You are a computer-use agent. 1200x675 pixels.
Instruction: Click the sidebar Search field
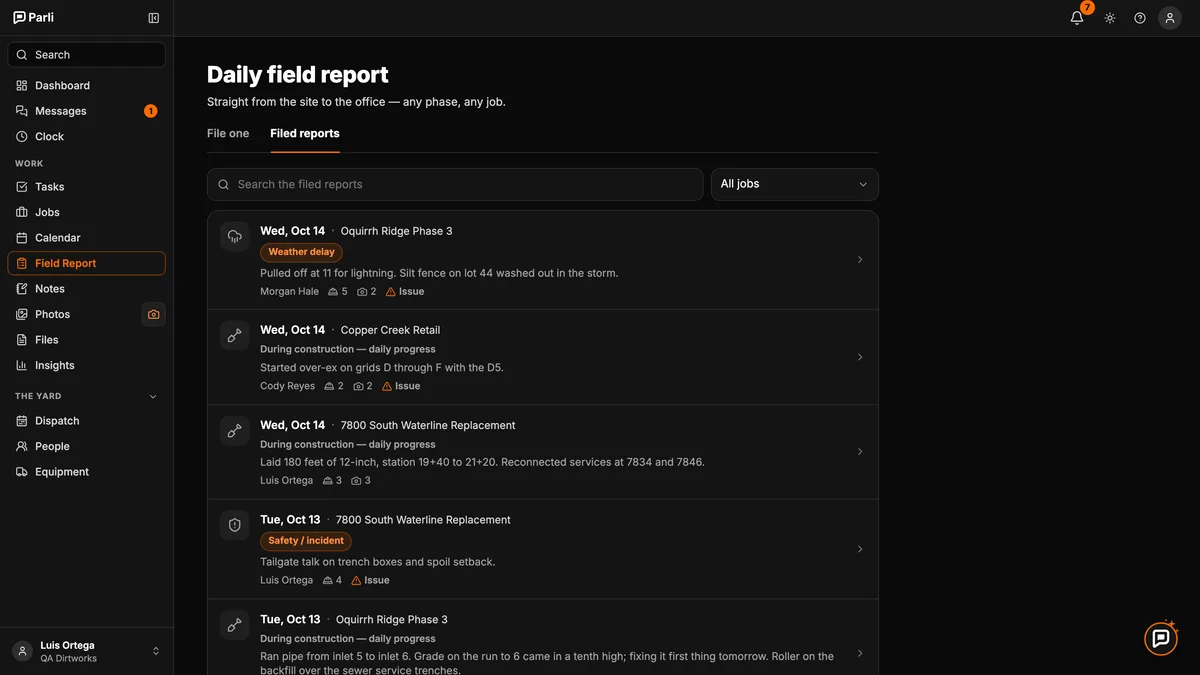tap(86, 55)
